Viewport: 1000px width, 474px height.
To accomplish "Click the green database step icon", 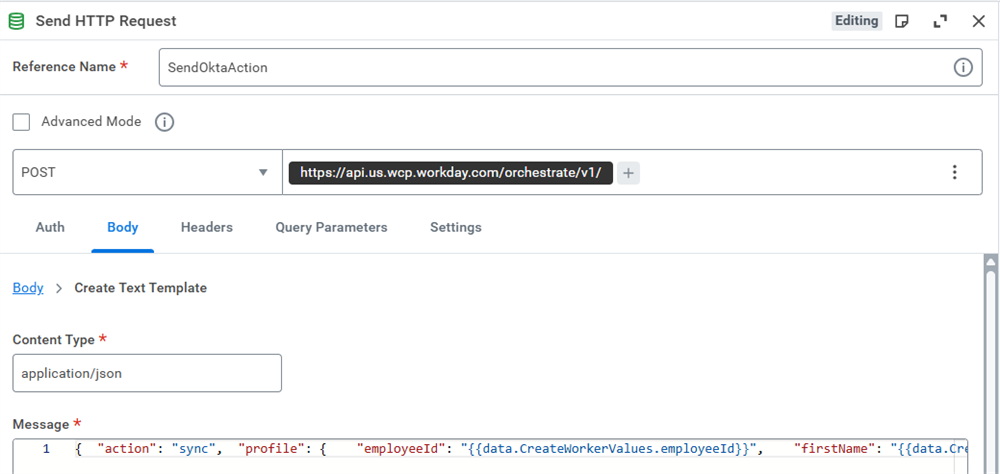I will 16,21.
